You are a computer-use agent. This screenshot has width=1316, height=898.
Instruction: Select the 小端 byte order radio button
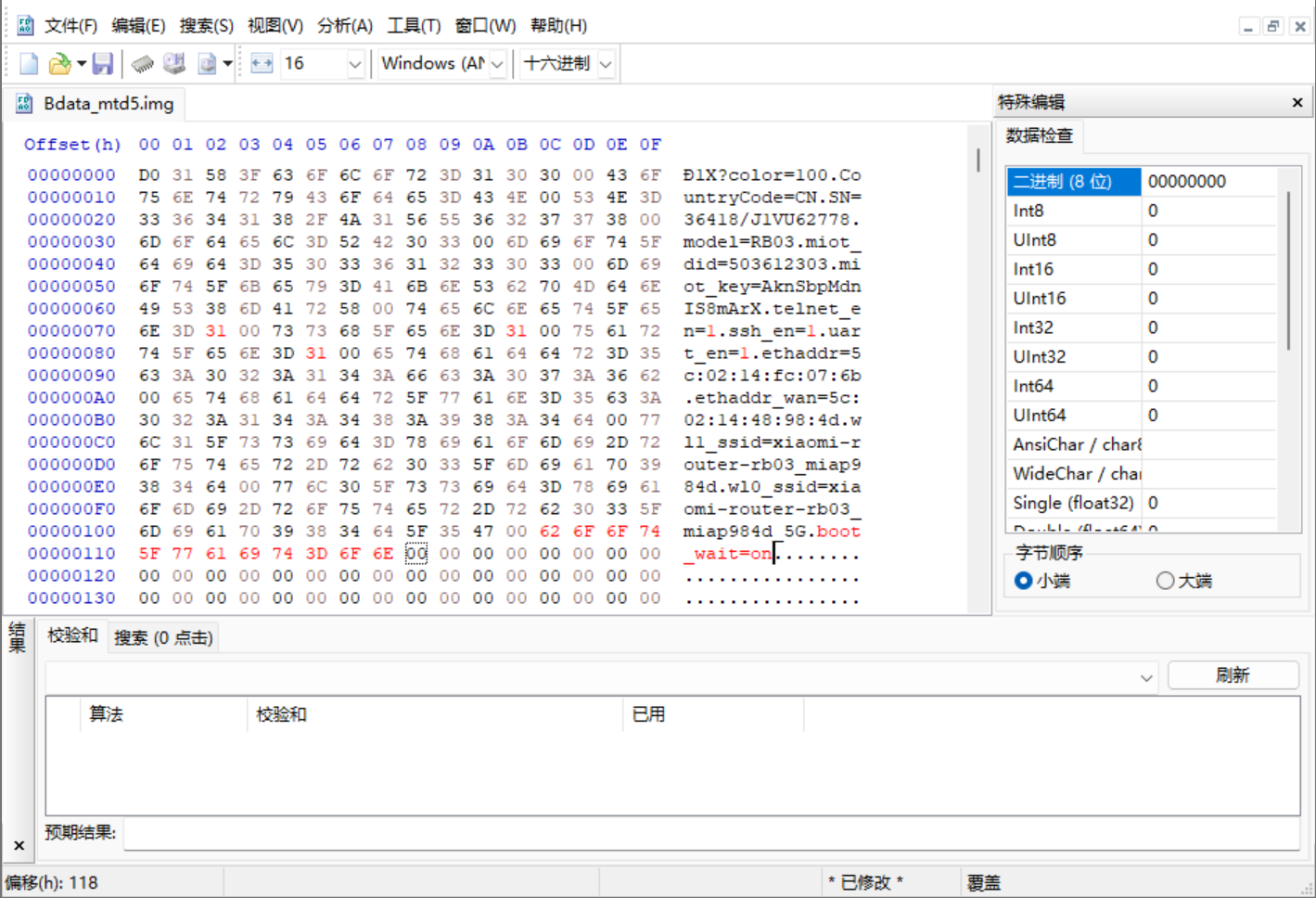1024,581
